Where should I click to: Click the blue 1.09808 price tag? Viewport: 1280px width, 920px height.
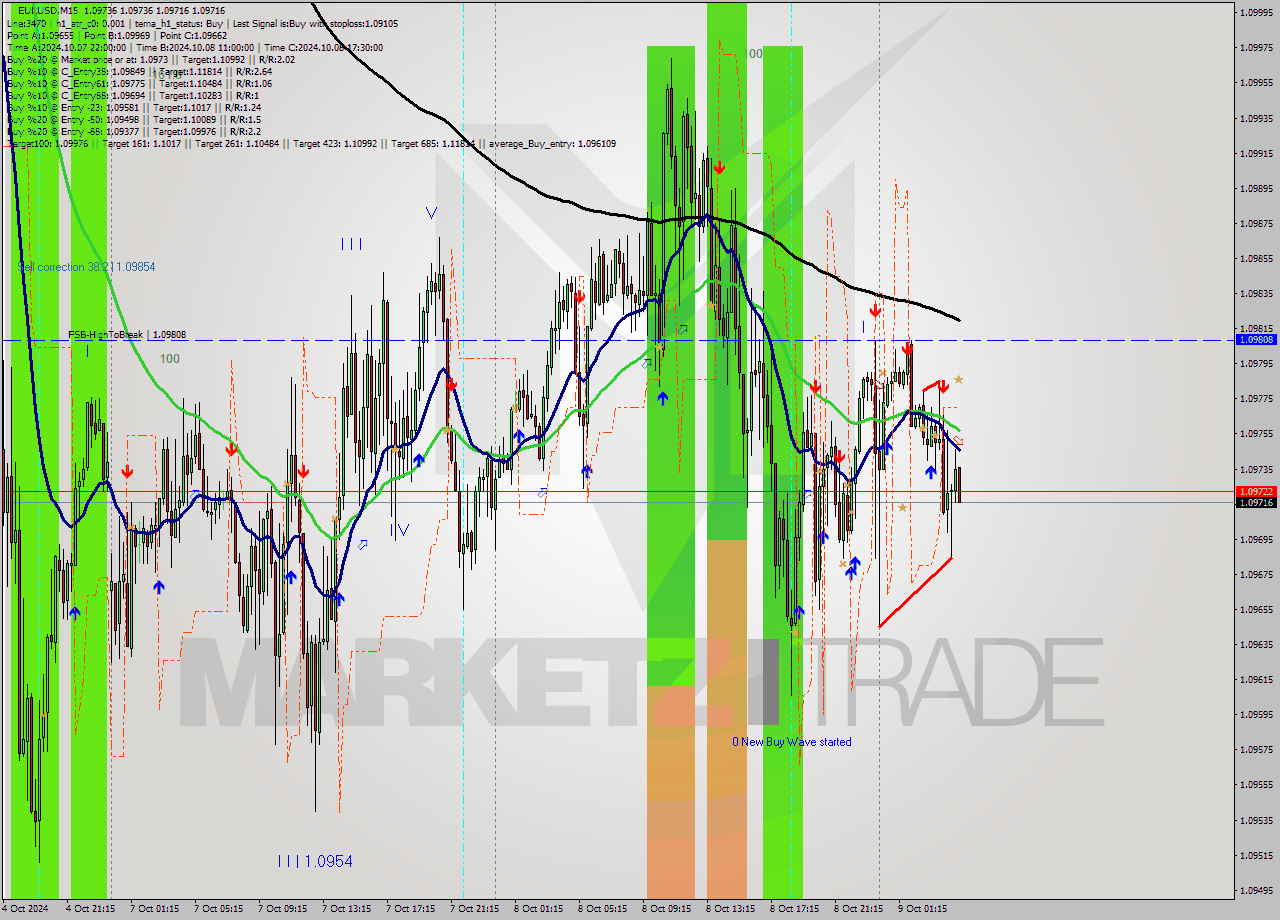[x=1256, y=340]
